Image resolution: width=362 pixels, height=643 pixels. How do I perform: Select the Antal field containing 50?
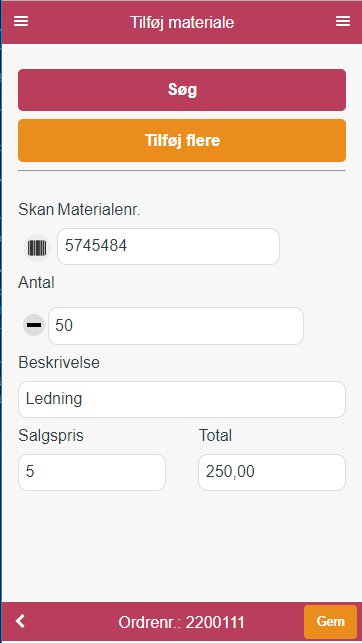(x=176, y=326)
